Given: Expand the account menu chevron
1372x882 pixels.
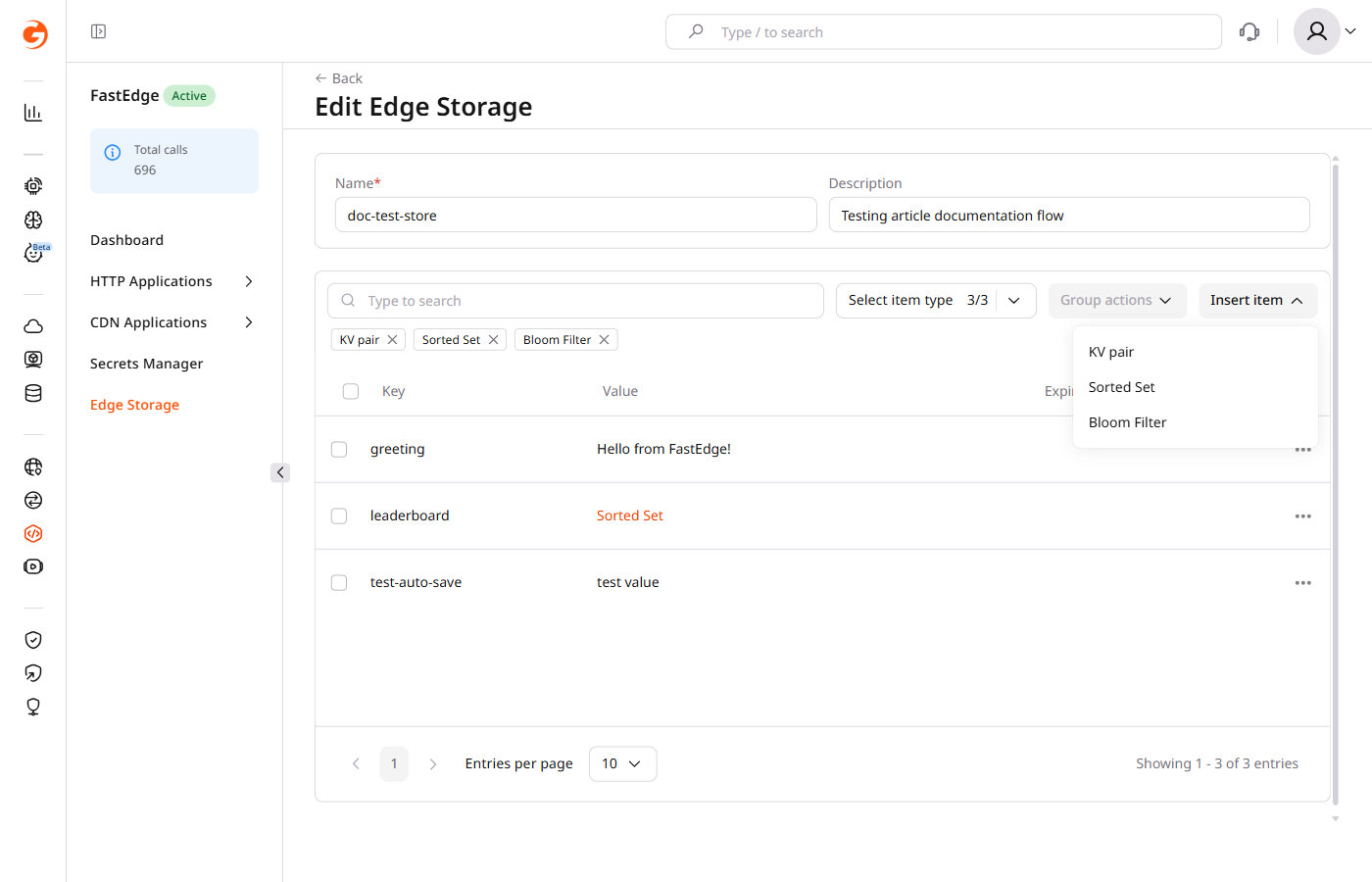Looking at the screenshot, I should pos(1350,31).
